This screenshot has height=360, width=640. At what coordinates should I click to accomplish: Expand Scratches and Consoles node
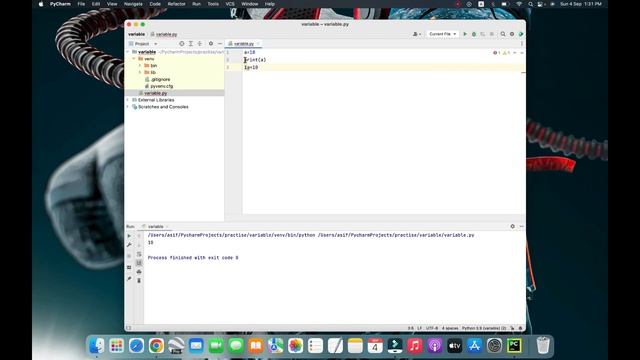click(x=128, y=107)
